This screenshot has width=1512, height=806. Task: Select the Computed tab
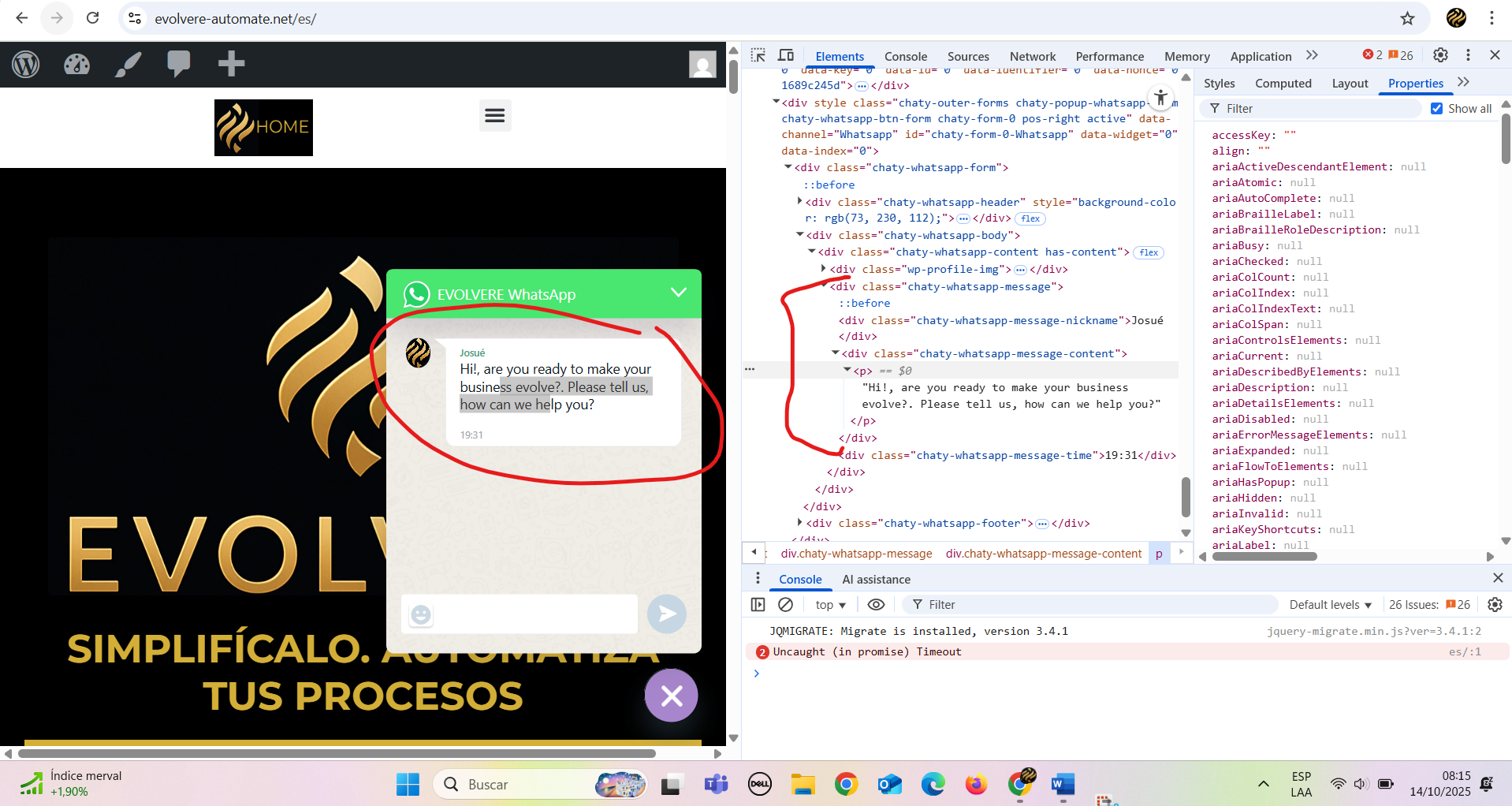(x=1283, y=84)
